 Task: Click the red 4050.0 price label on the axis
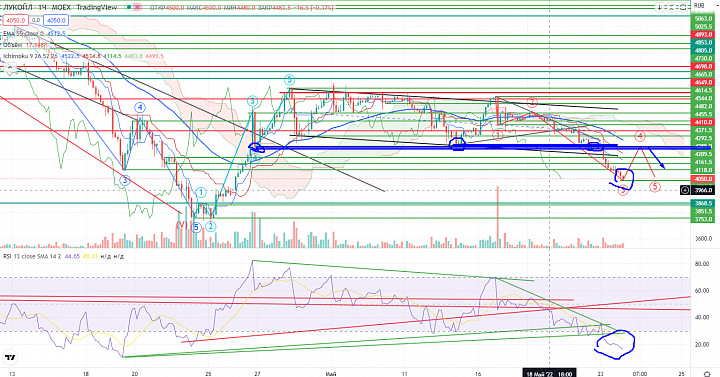coord(703,179)
